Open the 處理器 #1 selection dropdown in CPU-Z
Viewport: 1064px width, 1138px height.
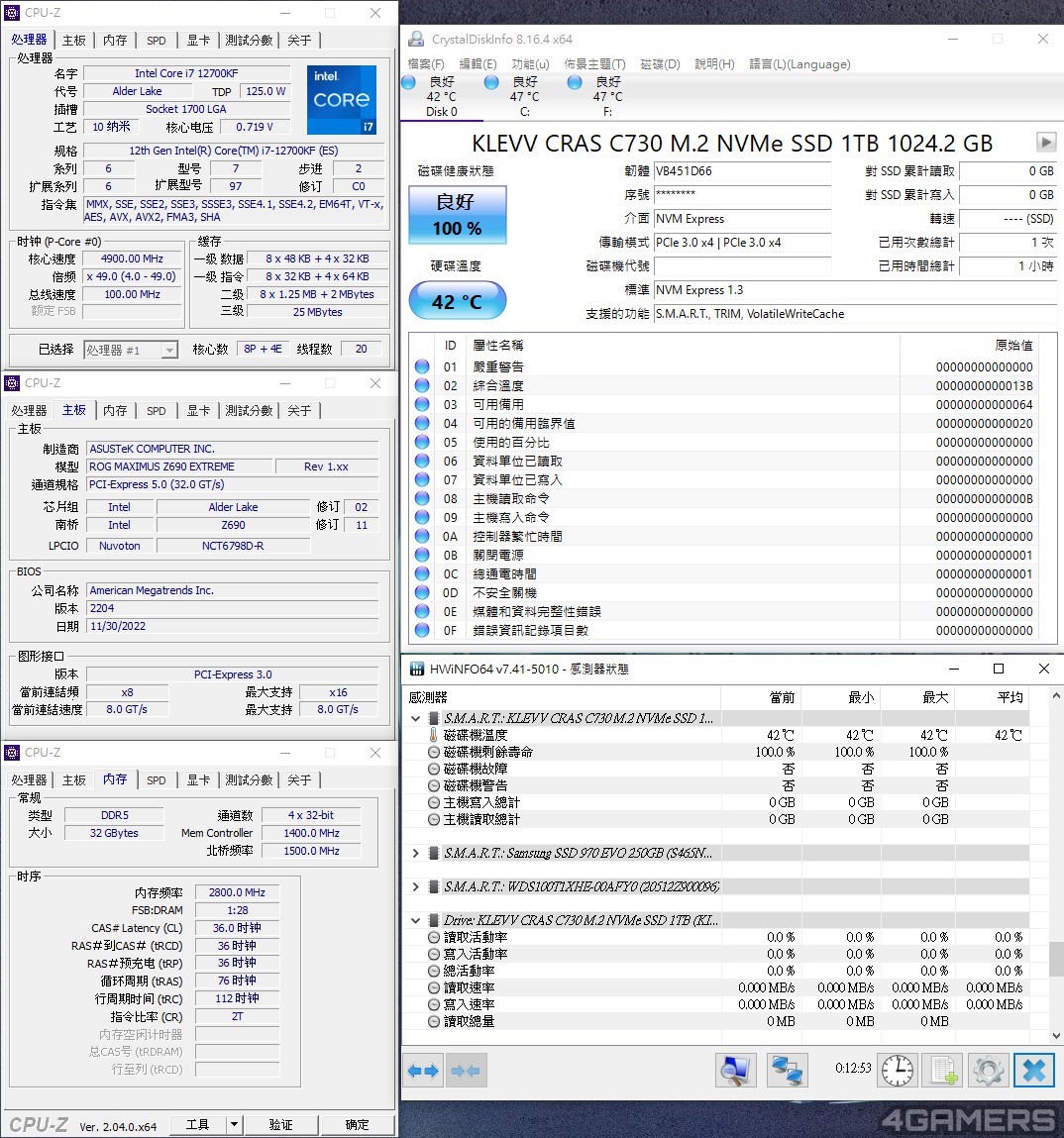coord(169,350)
